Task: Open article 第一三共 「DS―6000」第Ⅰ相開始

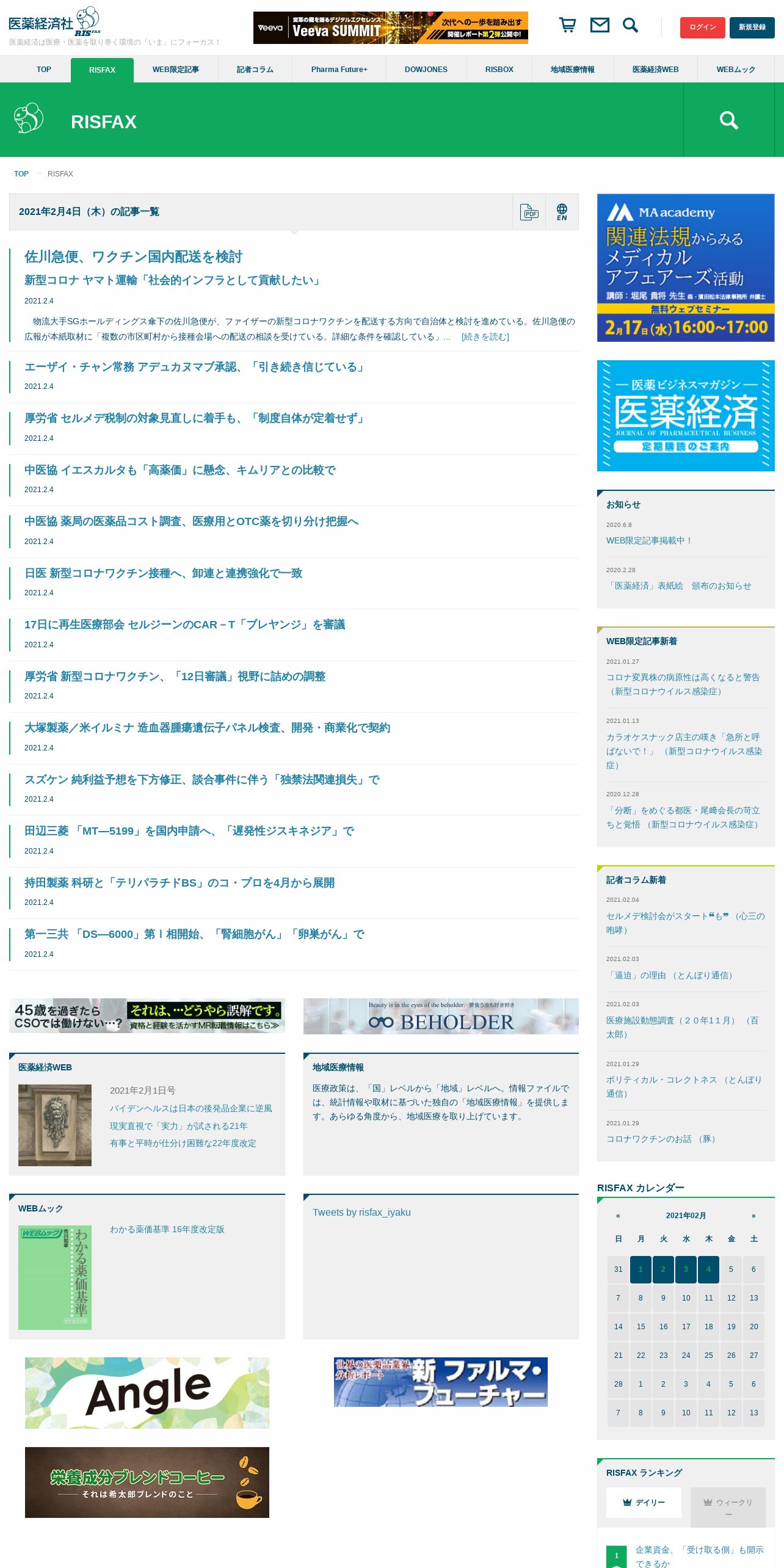Action: pyautogui.click(x=195, y=934)
